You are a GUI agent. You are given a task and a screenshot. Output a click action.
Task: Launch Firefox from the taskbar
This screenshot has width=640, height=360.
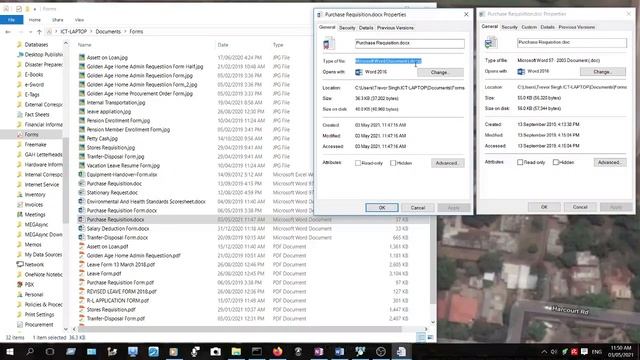pos(278,351)
